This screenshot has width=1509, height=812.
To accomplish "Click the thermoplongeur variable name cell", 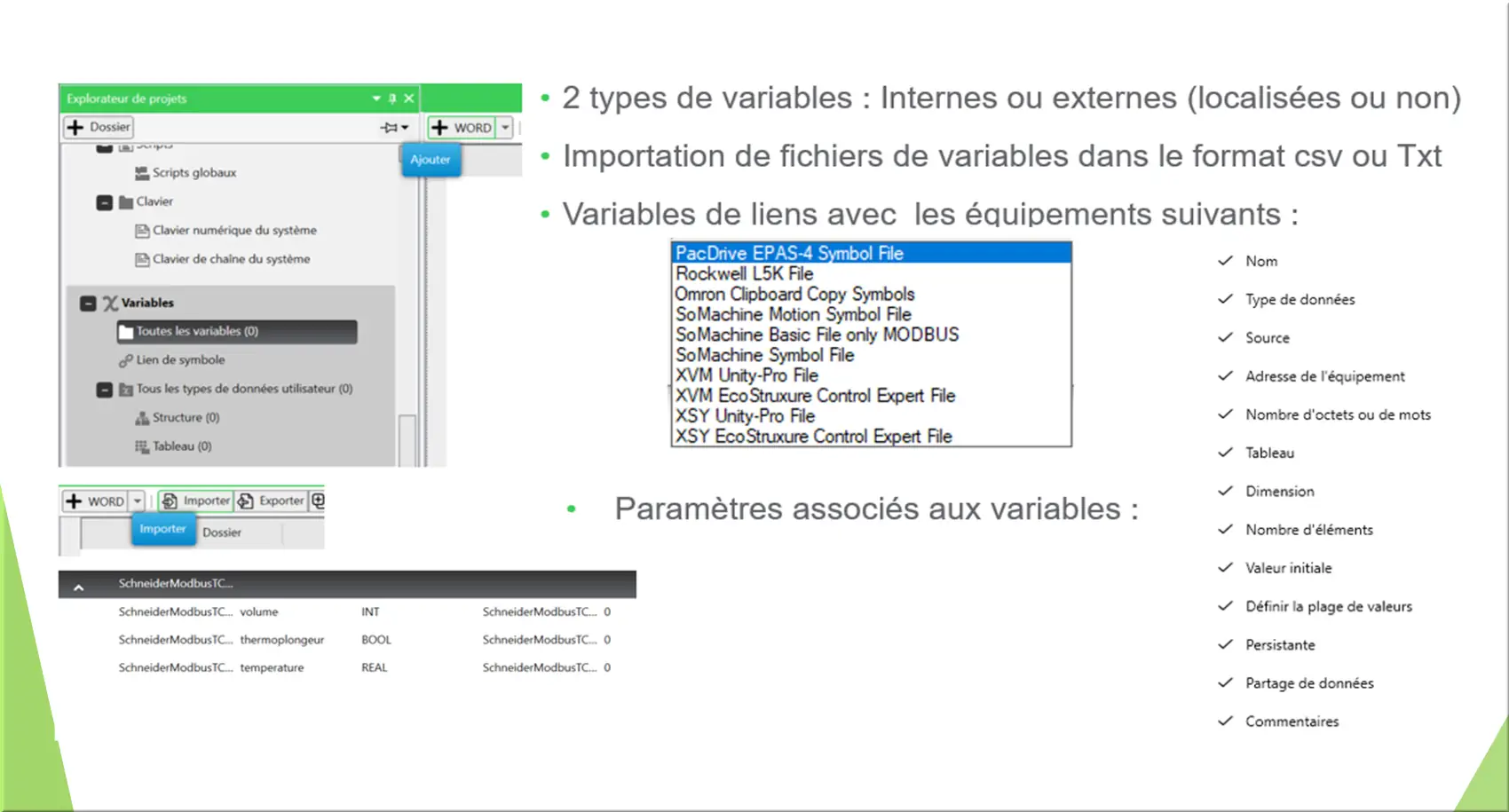I will (282, 640).
